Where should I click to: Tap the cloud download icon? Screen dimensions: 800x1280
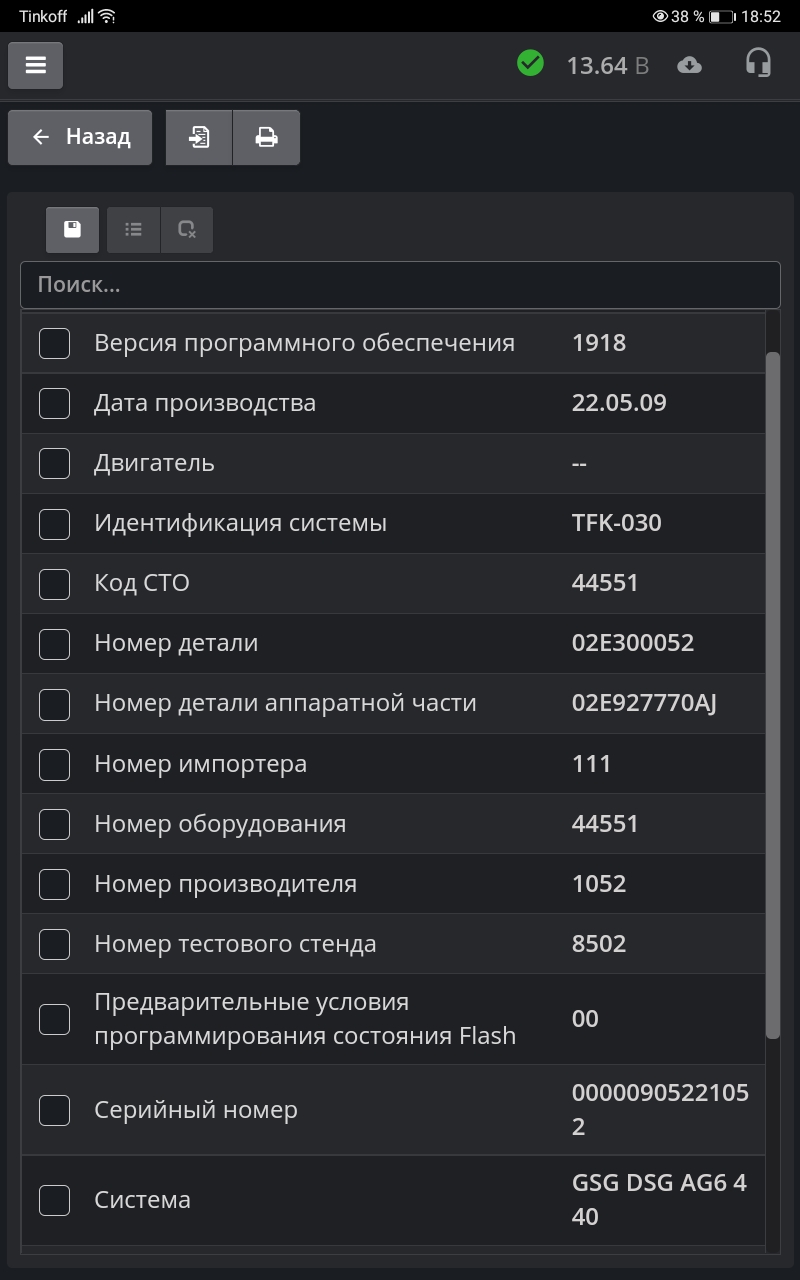pyautogui.click(x=689, y=66)
